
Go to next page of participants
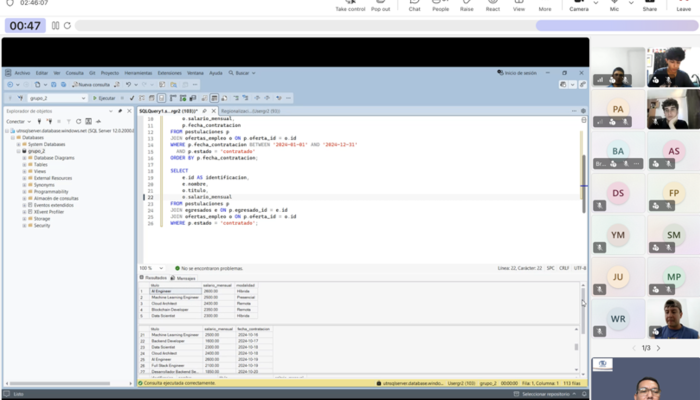[658, 348]
